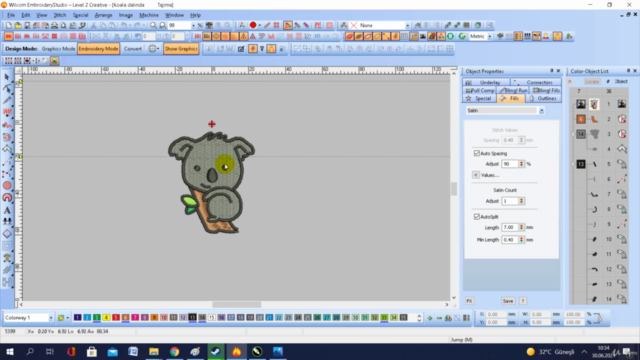Switch to the Special tab

click(479, 98)
